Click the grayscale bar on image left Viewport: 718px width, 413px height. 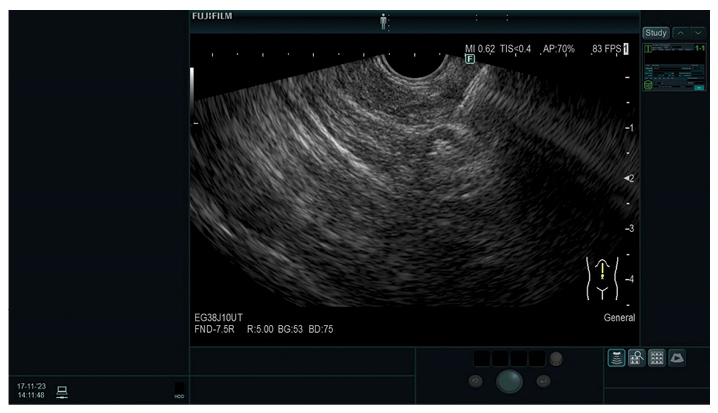(x=192, y=92)
